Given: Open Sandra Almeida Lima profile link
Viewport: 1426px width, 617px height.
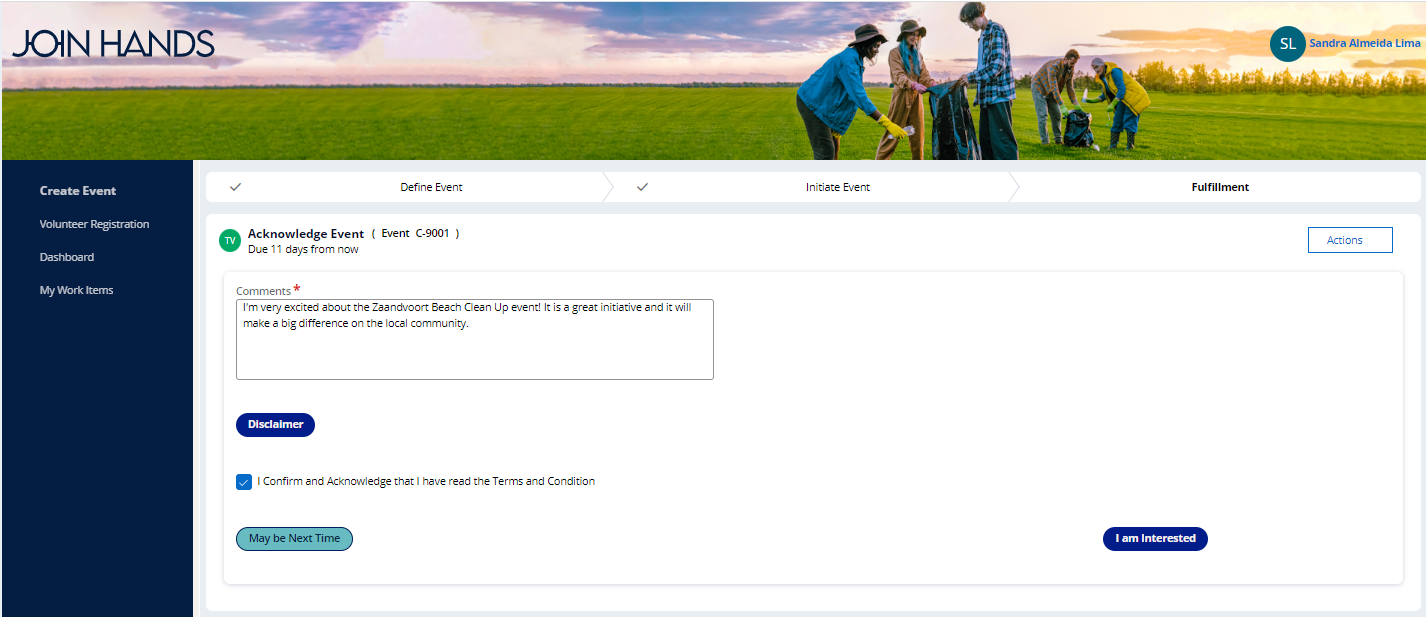Looking at the screenshot, I should [1365, 44].
